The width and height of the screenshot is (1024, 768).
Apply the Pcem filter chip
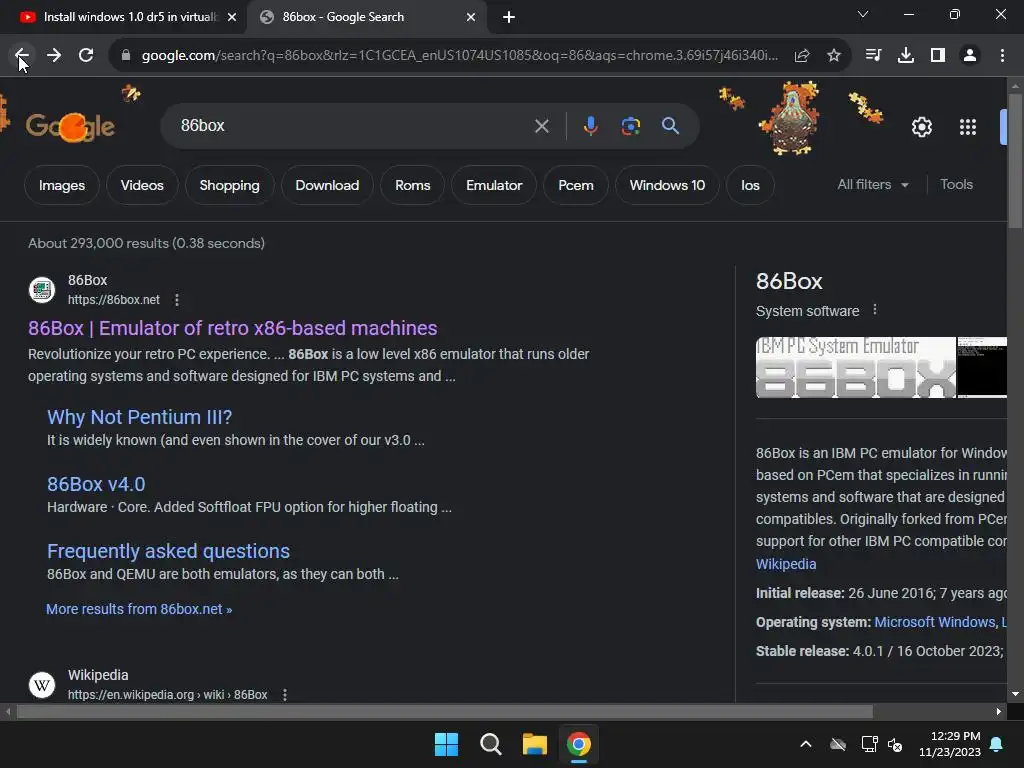tap(576, 185)
